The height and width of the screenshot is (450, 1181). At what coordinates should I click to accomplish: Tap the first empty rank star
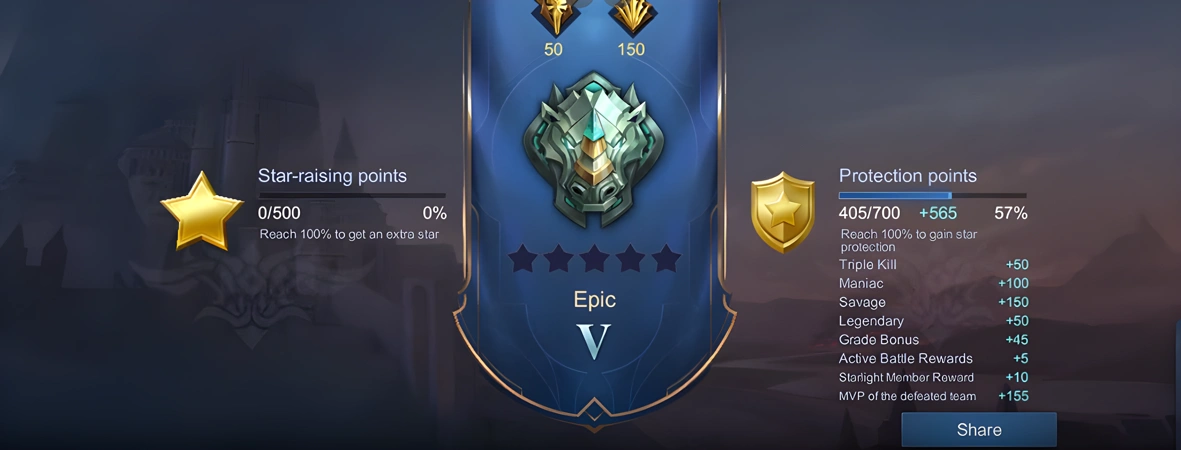[x=522, y=258]
